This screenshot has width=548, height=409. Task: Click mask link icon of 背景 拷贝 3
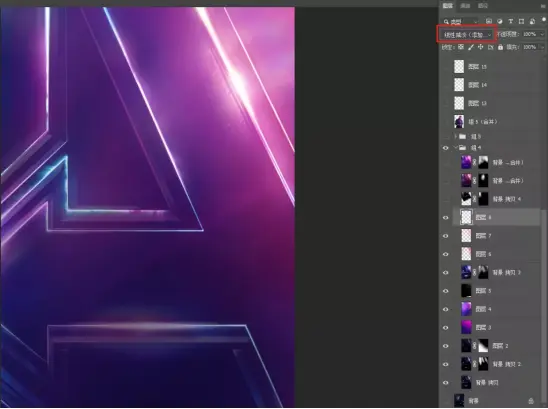(475, 272)
